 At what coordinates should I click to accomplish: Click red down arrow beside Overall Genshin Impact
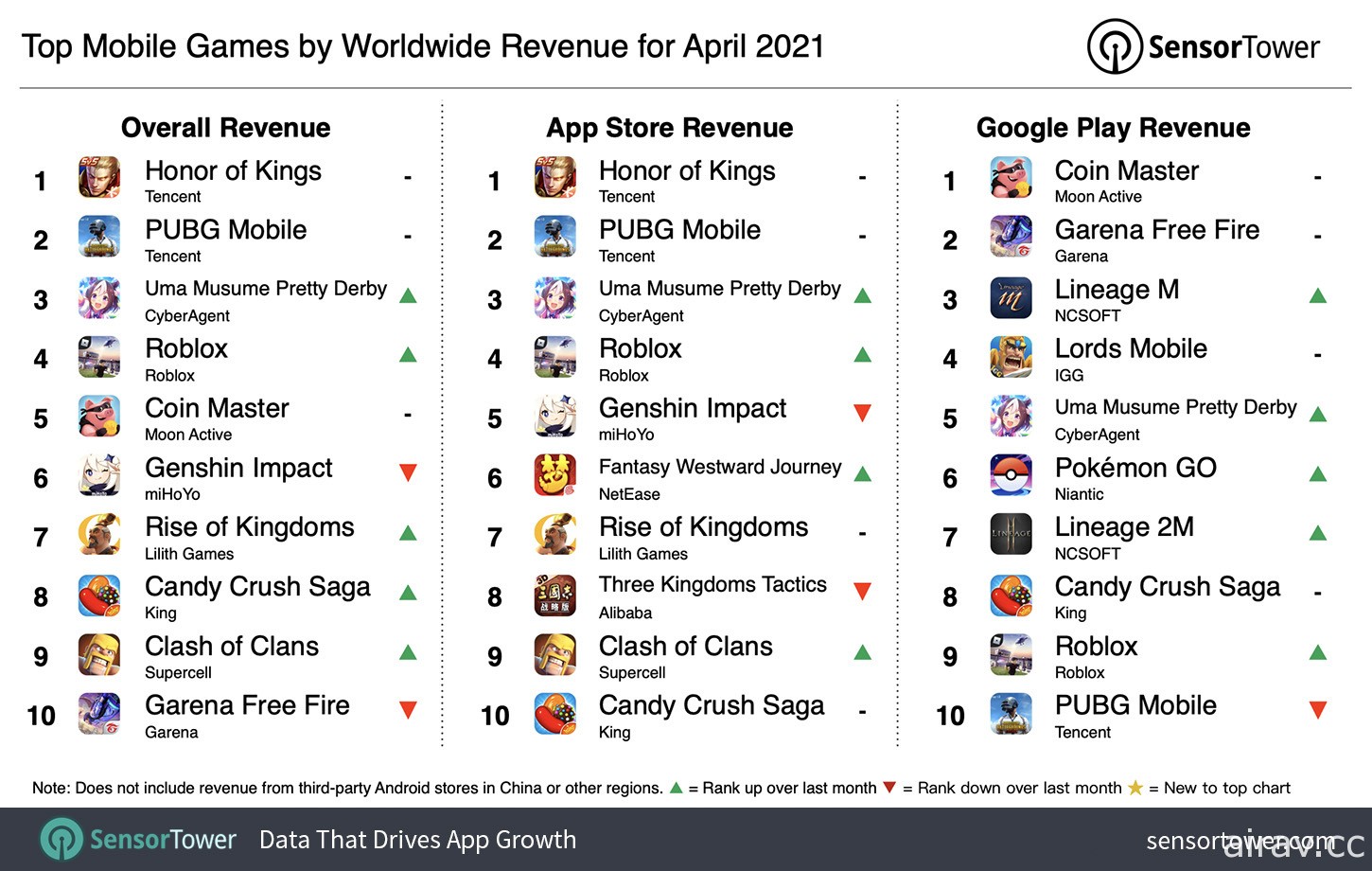pyautogui.click(x=408, y=472)
